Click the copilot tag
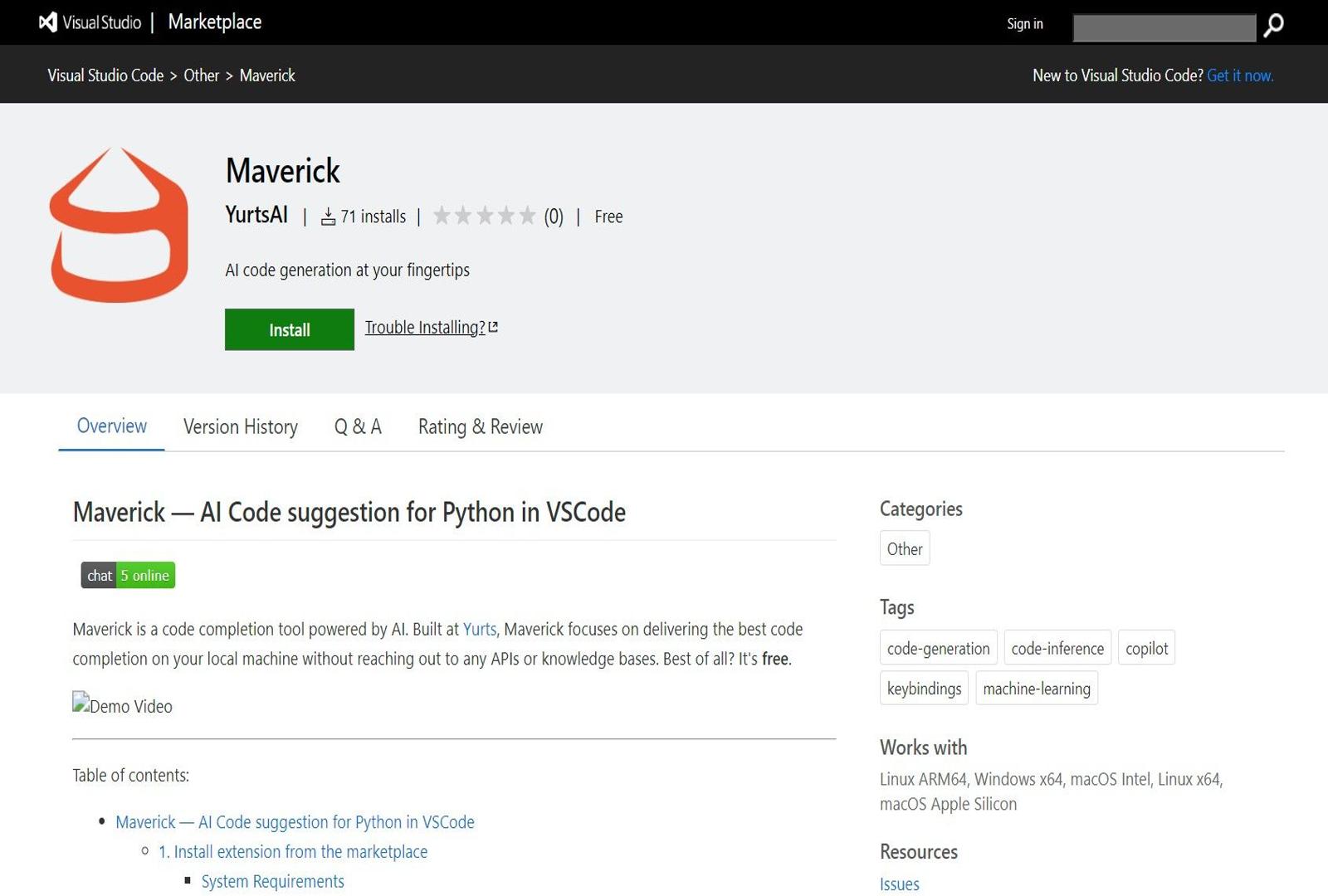The width and height of the screenshot is (1328, 896). tap(1146, 648)
